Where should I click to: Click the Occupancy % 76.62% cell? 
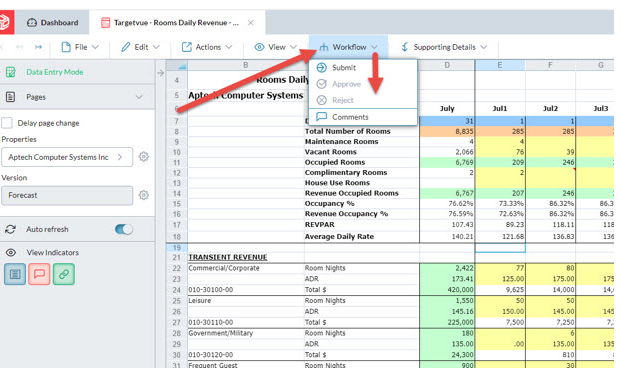coord(447,204)
